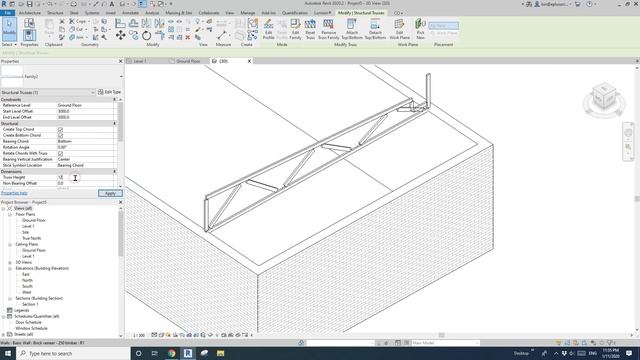Open Door Schedule in Project Browser

[x=29, y=322]
